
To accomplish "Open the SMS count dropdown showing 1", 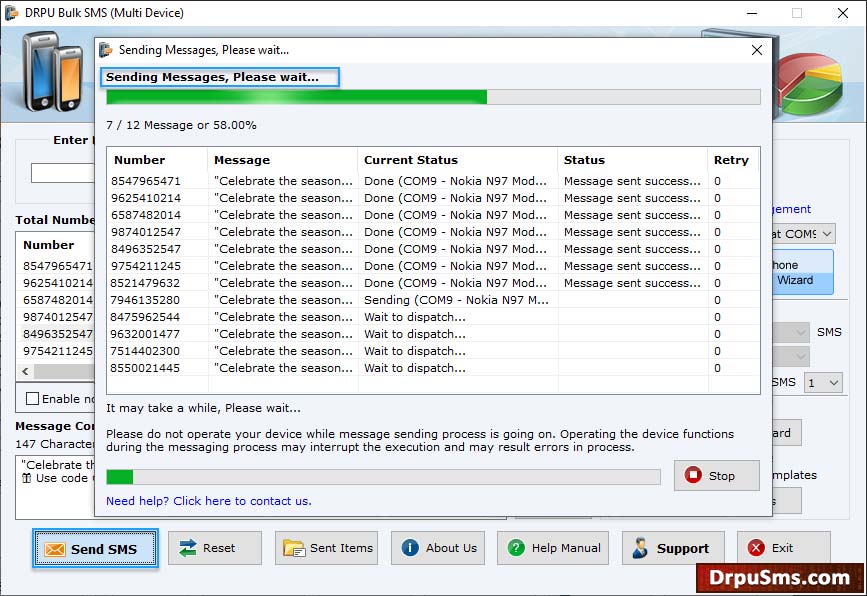I will (x=823, y=383).
